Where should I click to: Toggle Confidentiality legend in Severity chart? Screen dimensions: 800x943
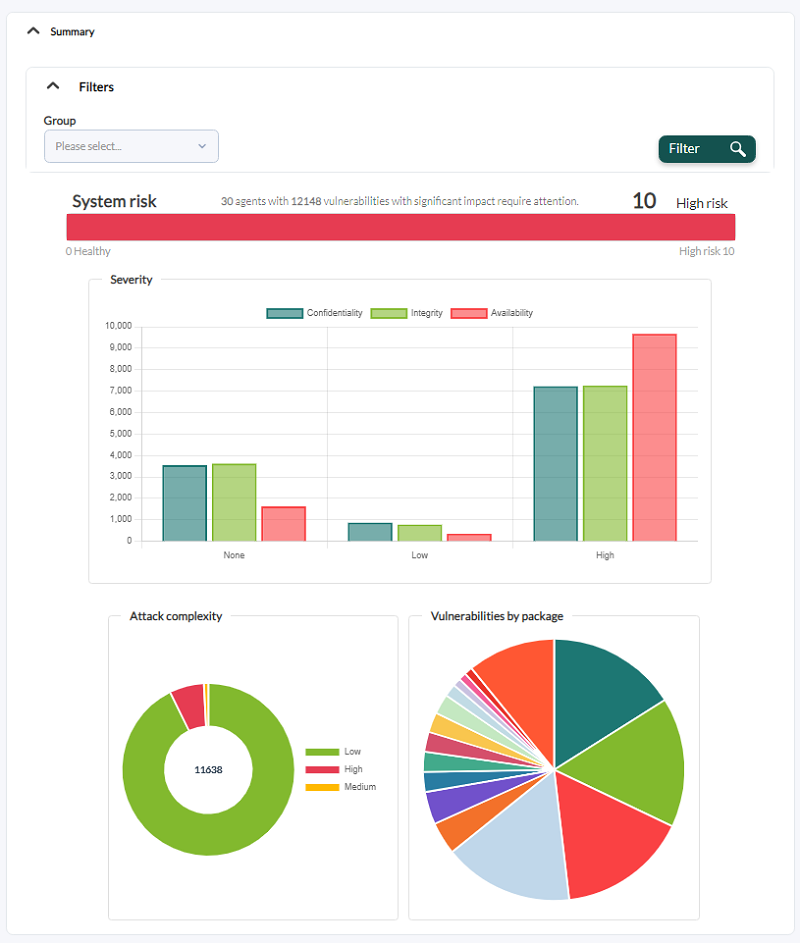click(315, 313)
